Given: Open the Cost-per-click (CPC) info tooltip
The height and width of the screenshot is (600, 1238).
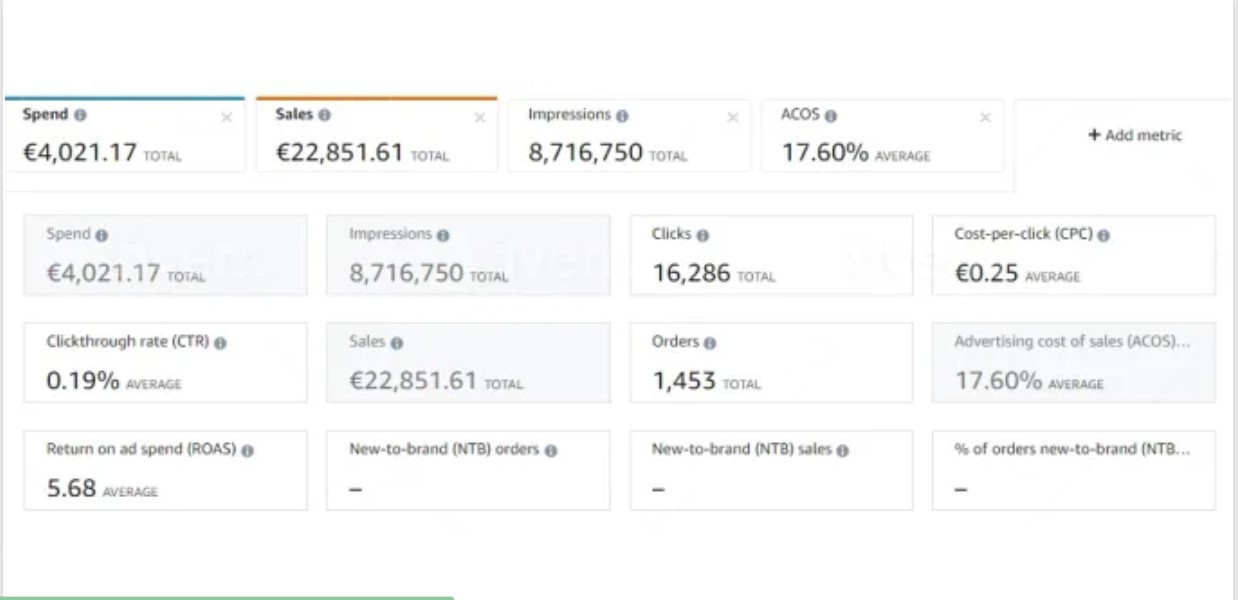Looking at the screenshot, I should coord(1105,233).
